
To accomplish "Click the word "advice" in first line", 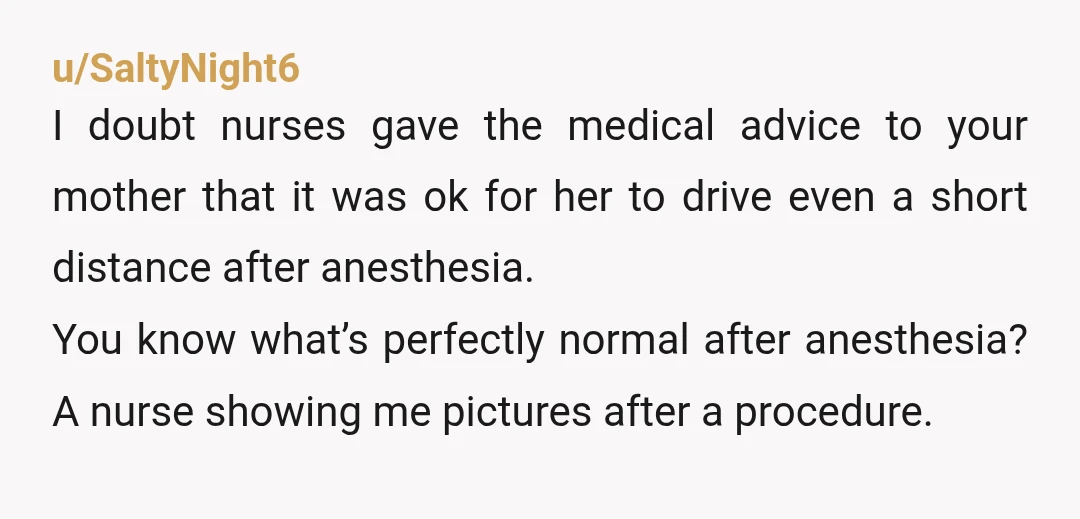I will 800,126.
